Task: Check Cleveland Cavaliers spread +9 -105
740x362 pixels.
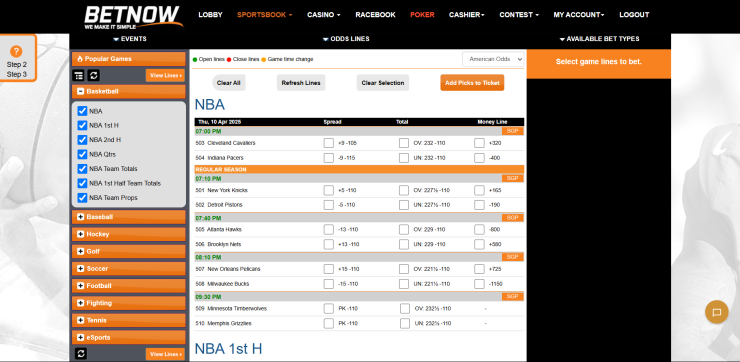Action: click(x=328, y=143)
